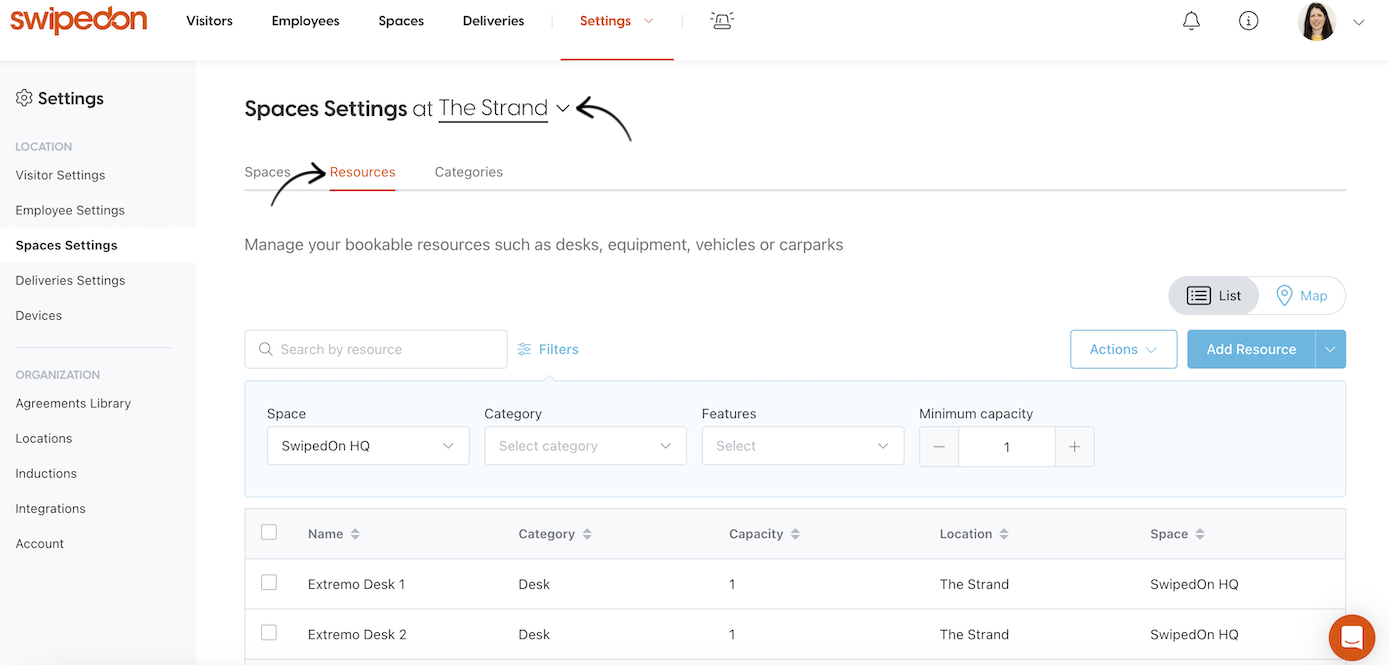Go to Deliveries in top navigation
The height and width of the screenshot is (665, 1390).
[494, 21]
